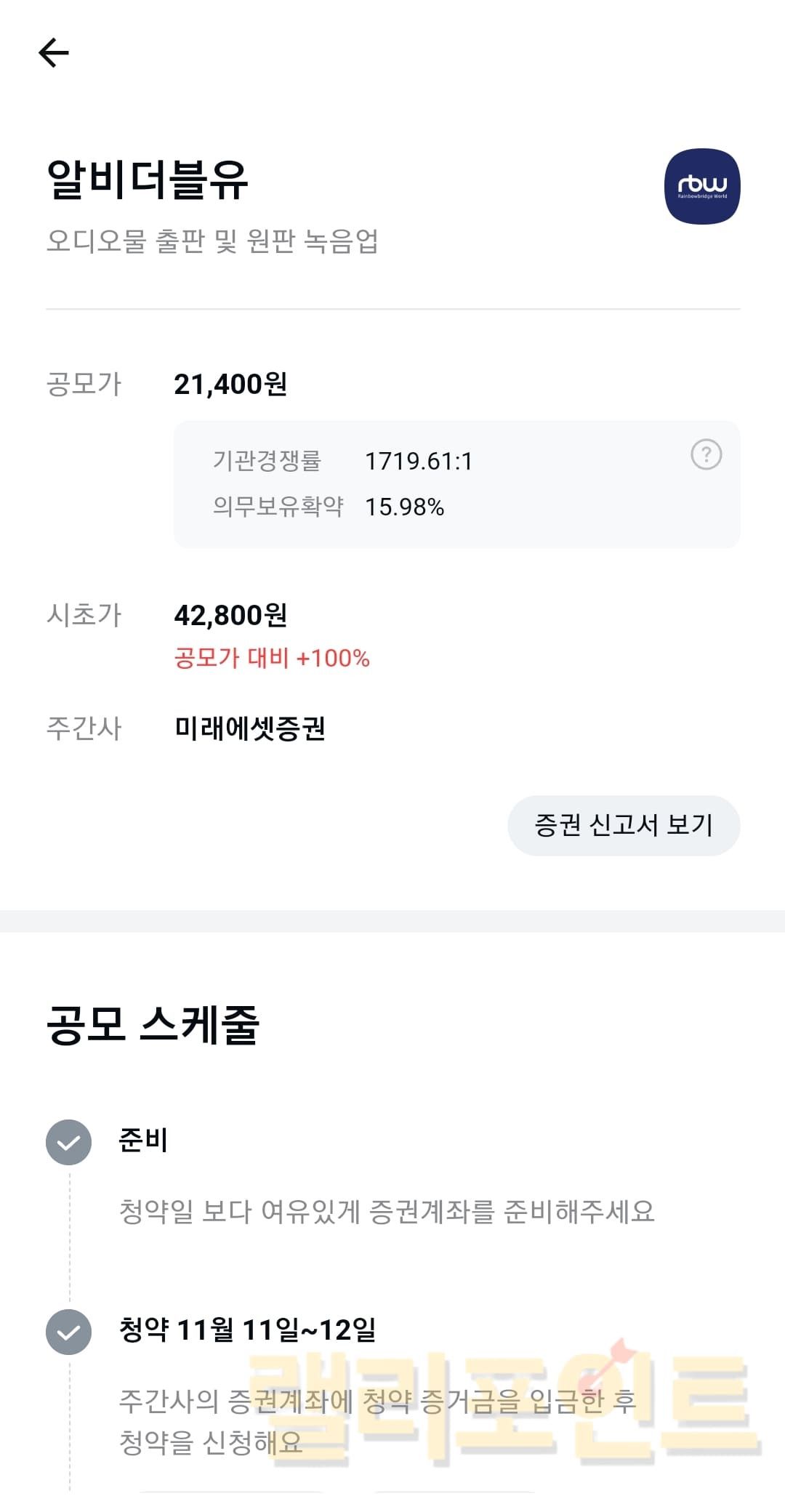
Task: Click the 기관경쟁률 1719.61:1 value
Action: point(419,461)
